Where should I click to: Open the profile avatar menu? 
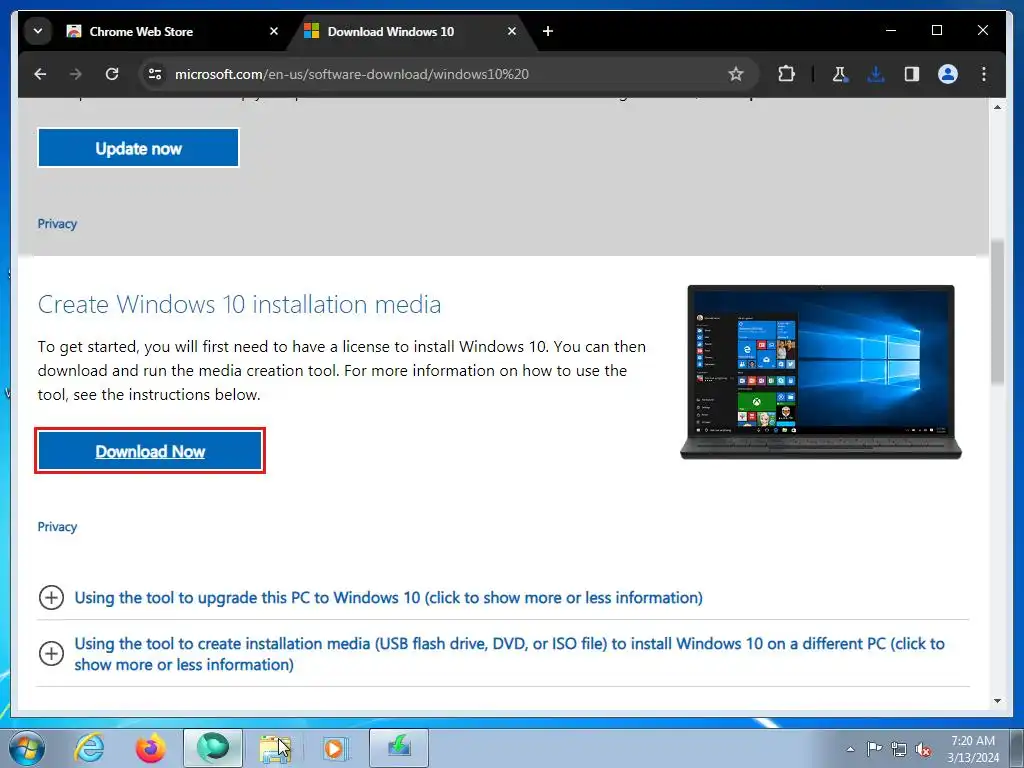click(x=948, y=74)
